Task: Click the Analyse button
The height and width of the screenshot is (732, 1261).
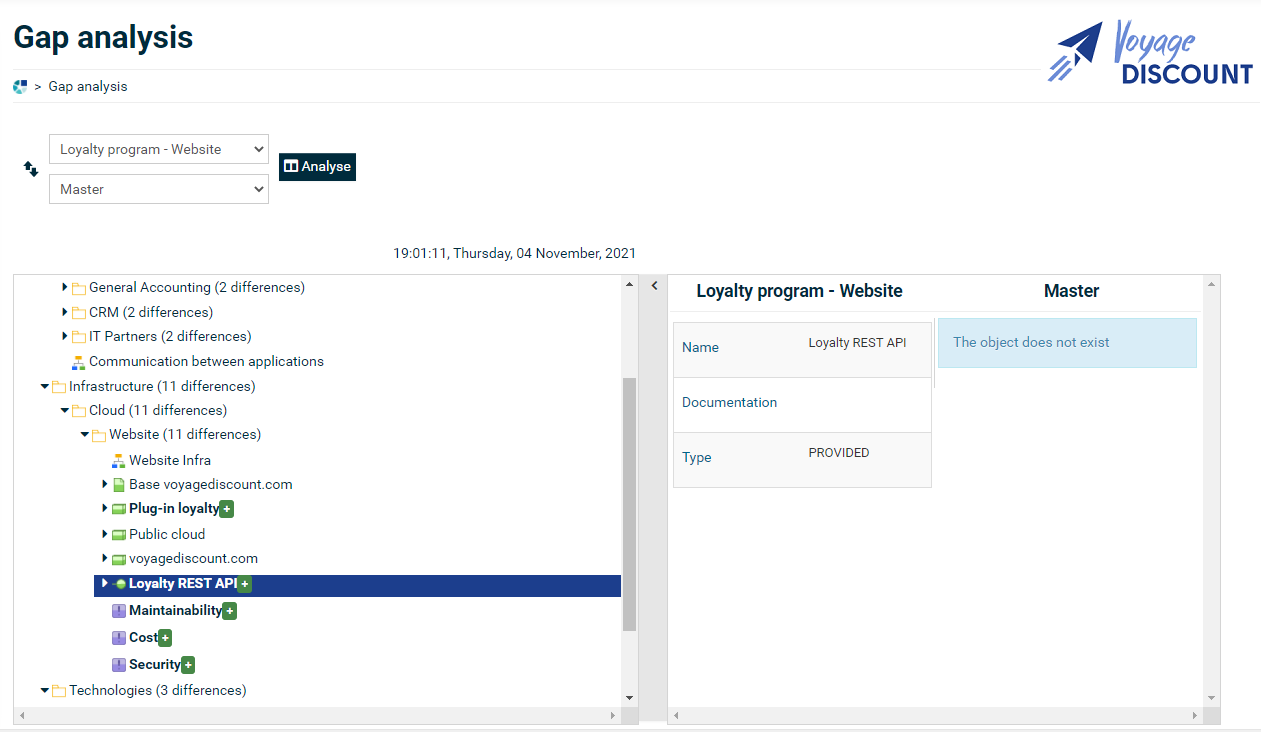Action: pyautogui.click(x=317, y=167)
